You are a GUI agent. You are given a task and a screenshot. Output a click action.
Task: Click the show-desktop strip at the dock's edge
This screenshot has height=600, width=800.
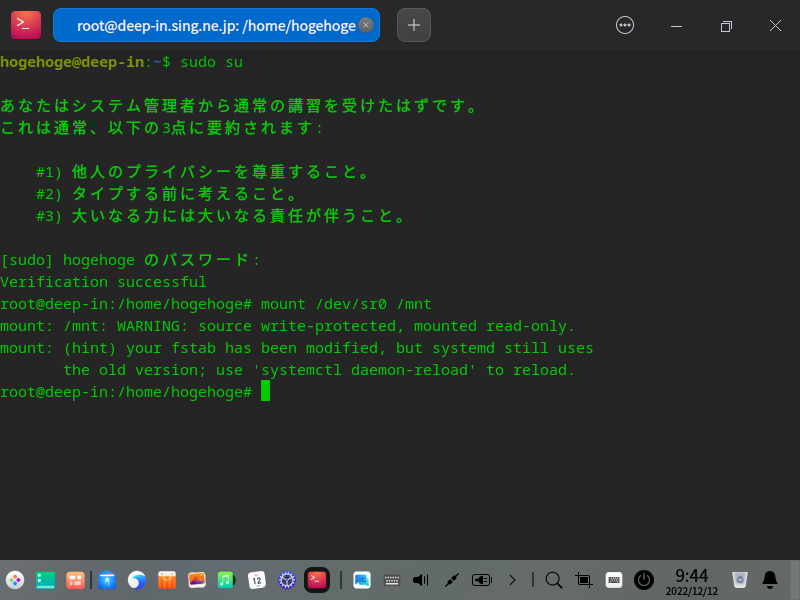(x=795, y=580)
